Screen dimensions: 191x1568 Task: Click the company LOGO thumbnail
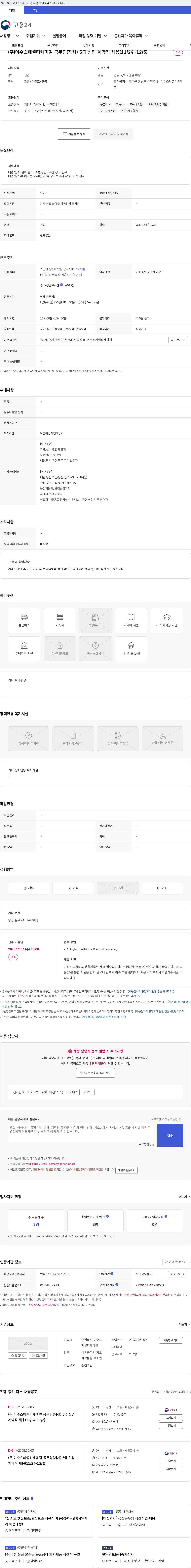(x=28, y=1343)
